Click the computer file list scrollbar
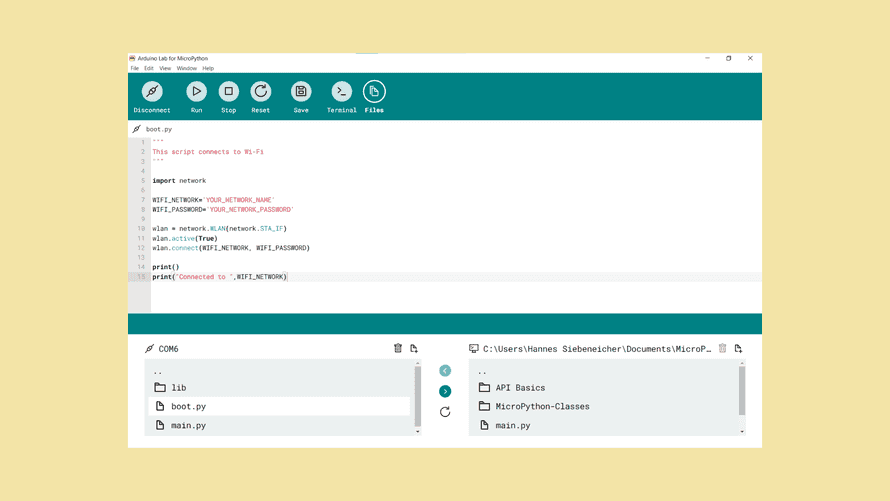Screen dimensions: 890x501 742,390
